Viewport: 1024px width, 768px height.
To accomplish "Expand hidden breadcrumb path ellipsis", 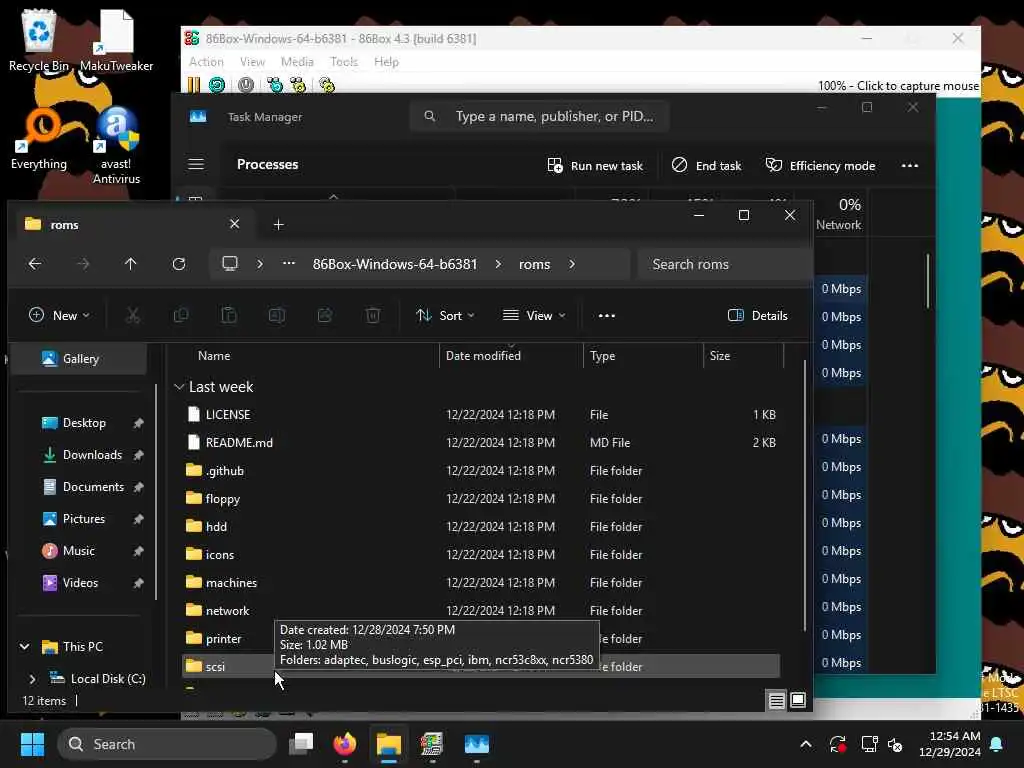I will point(289,264).
